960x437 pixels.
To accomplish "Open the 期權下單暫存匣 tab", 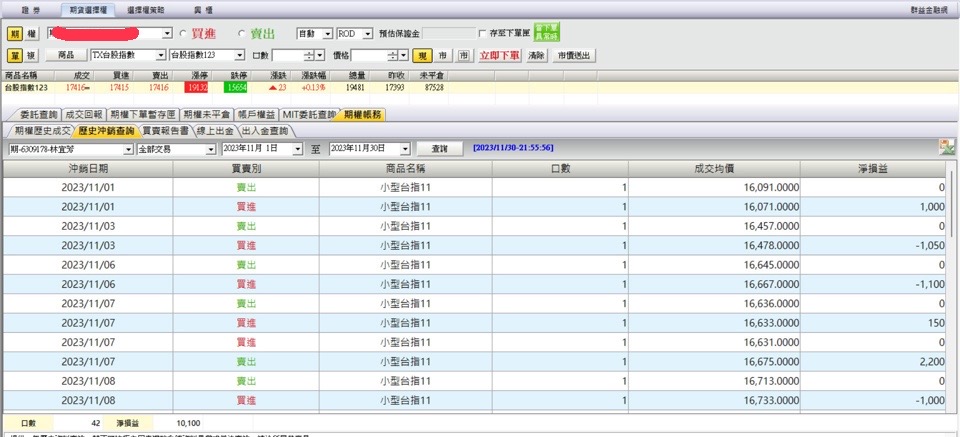I will (143, 114).
